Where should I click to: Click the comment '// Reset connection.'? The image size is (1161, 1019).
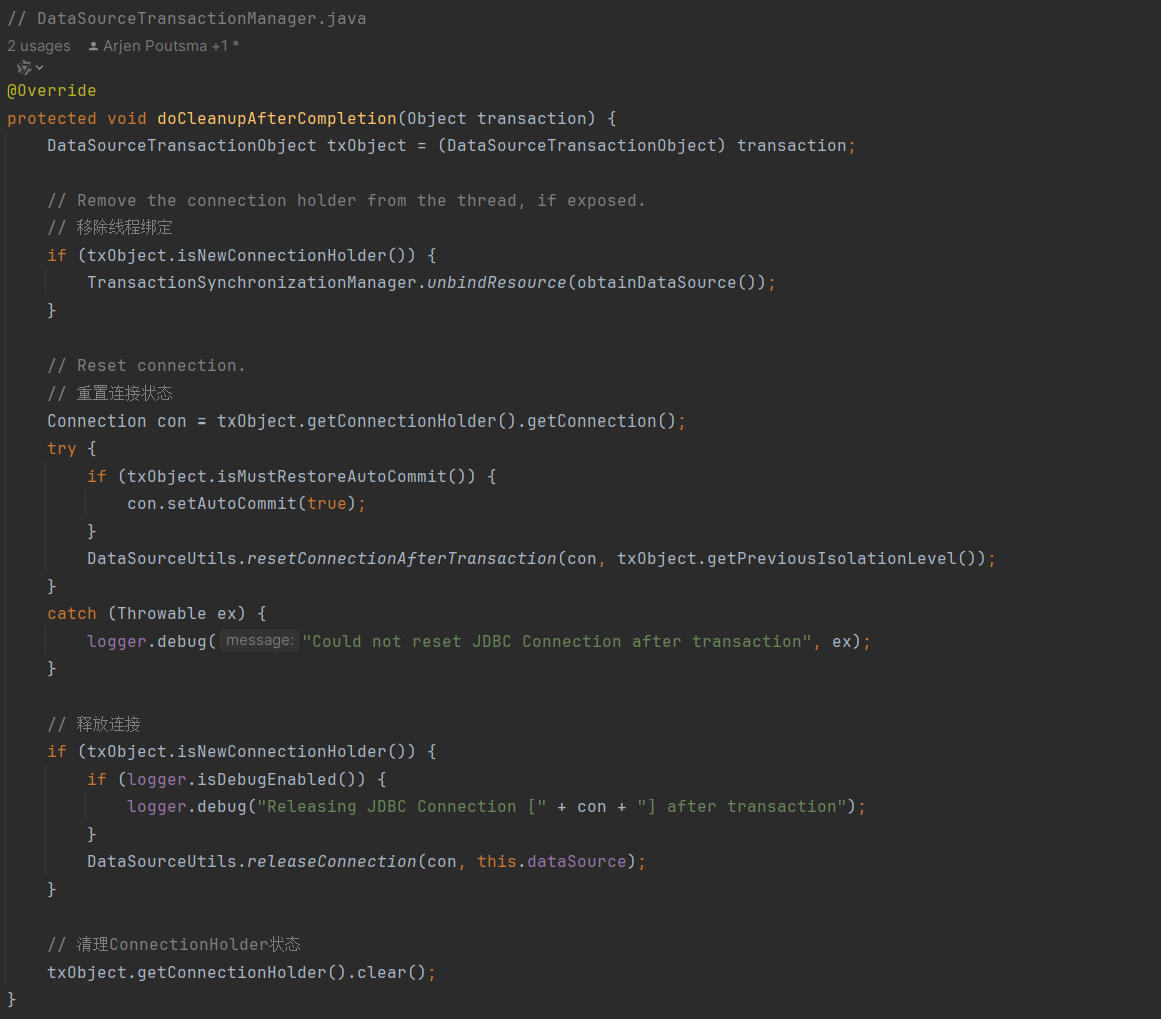tap(146, 366)
